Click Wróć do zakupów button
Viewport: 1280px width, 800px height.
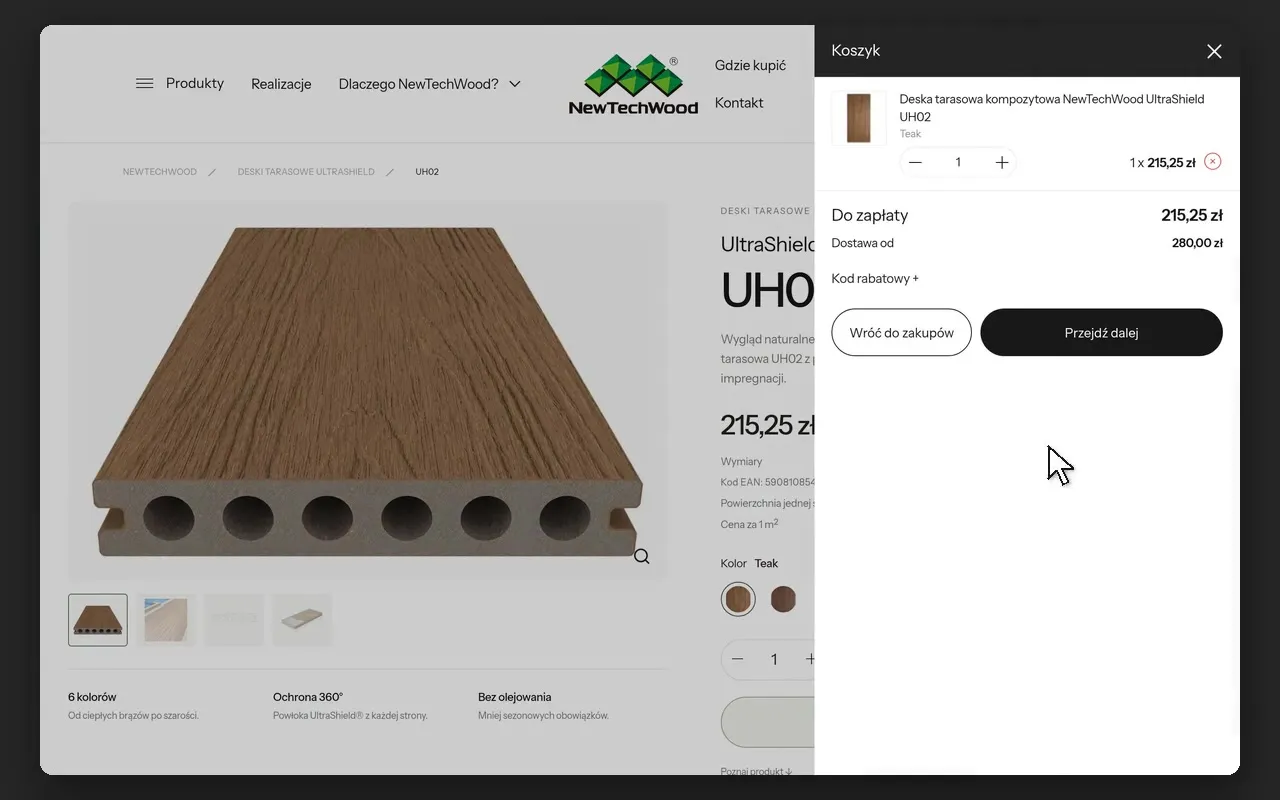click(x=901, y=333)
